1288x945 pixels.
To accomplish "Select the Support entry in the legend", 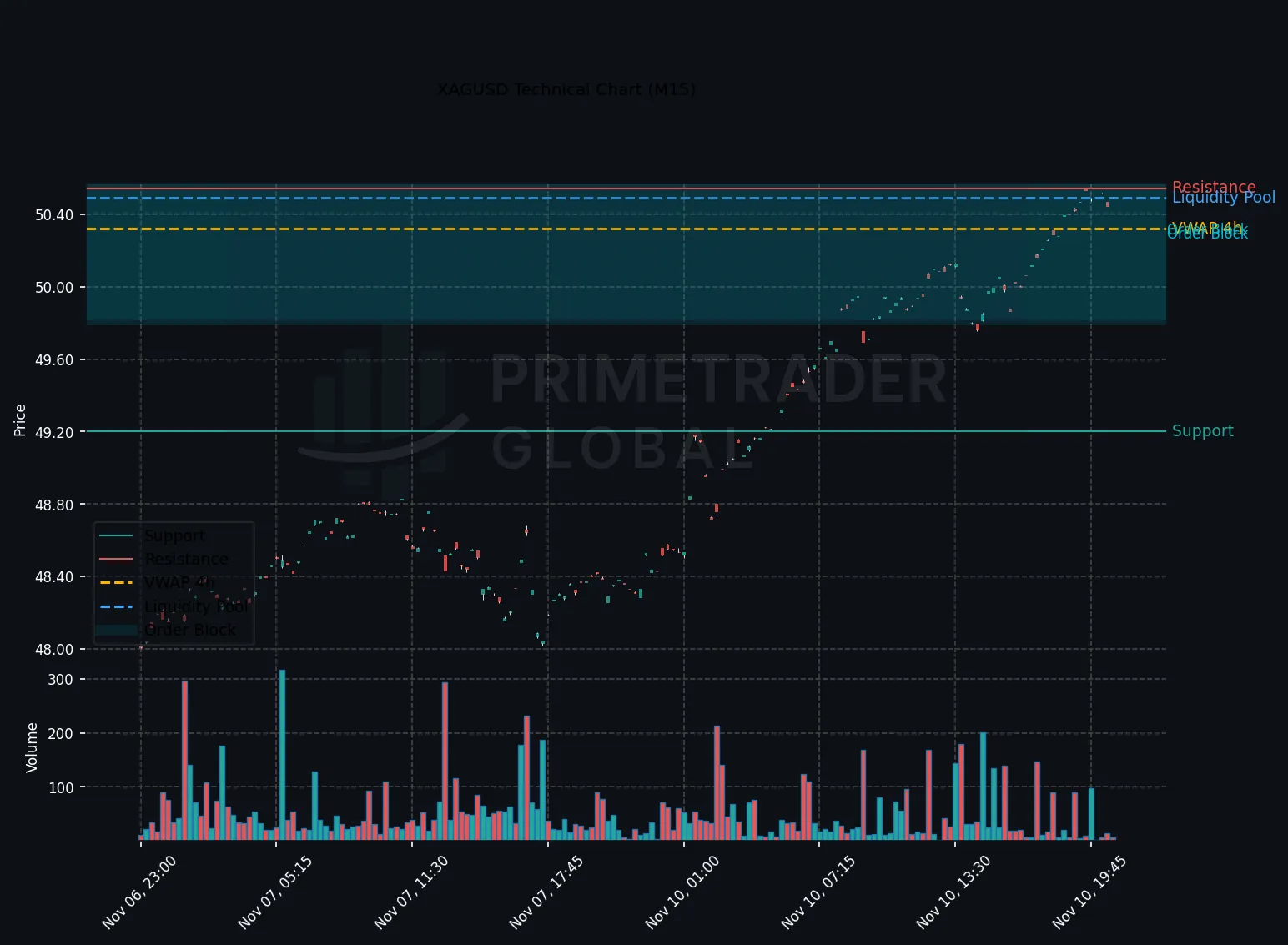I will [x=174, y=536].
